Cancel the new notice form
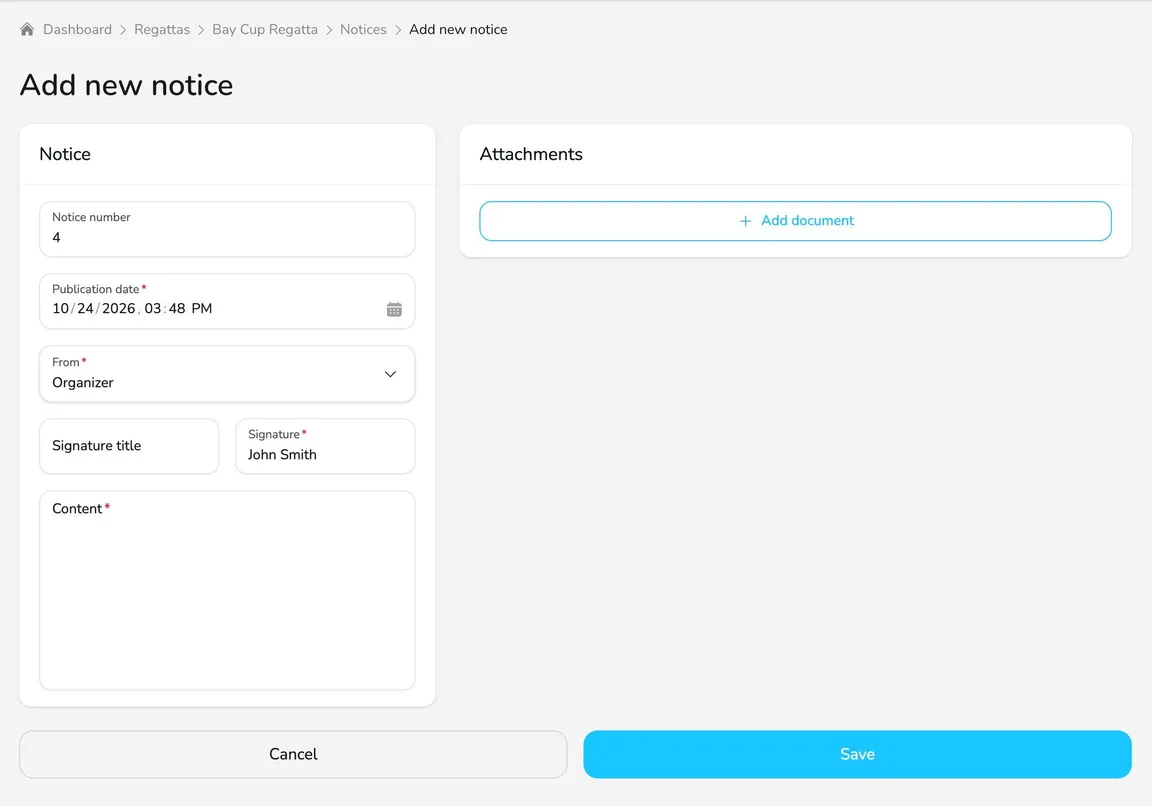 click(293, 754)
